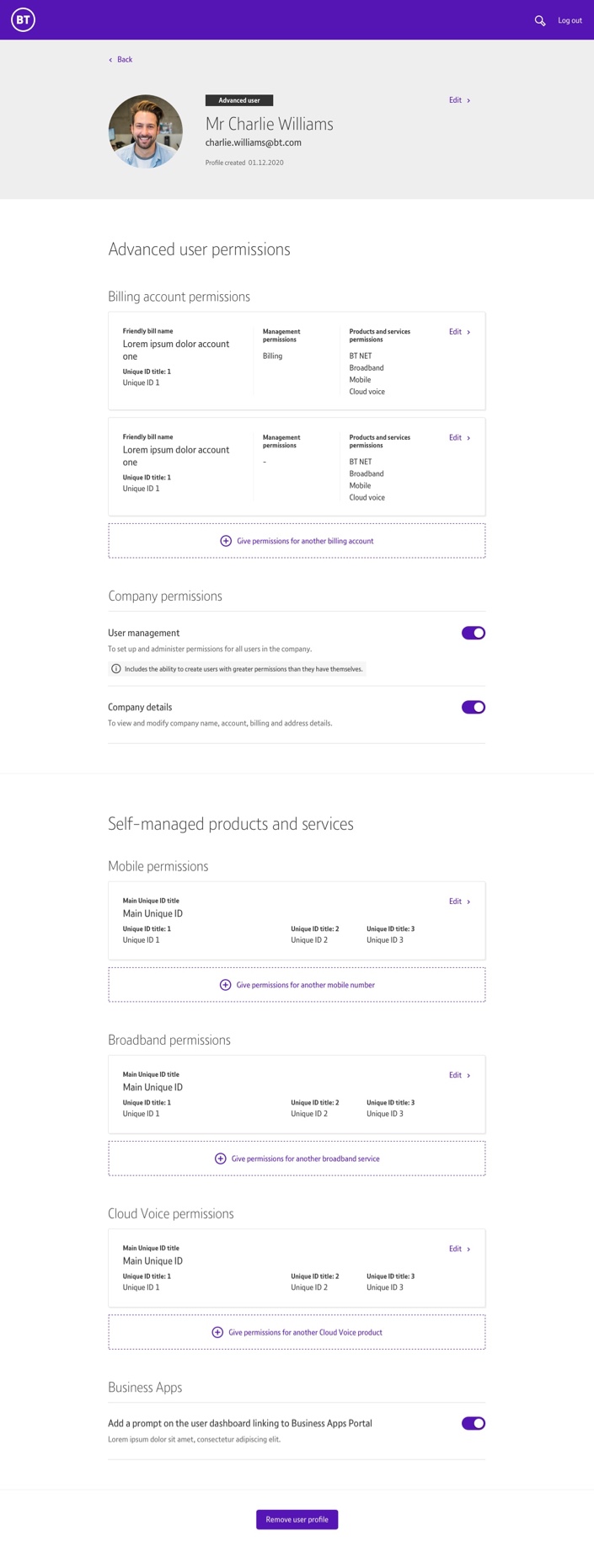
Task: Open Edit on the first billing account card
Action: pos(460,332)
